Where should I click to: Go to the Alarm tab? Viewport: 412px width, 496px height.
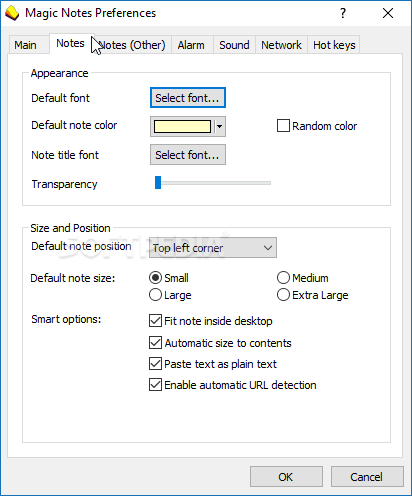point(191,45)
